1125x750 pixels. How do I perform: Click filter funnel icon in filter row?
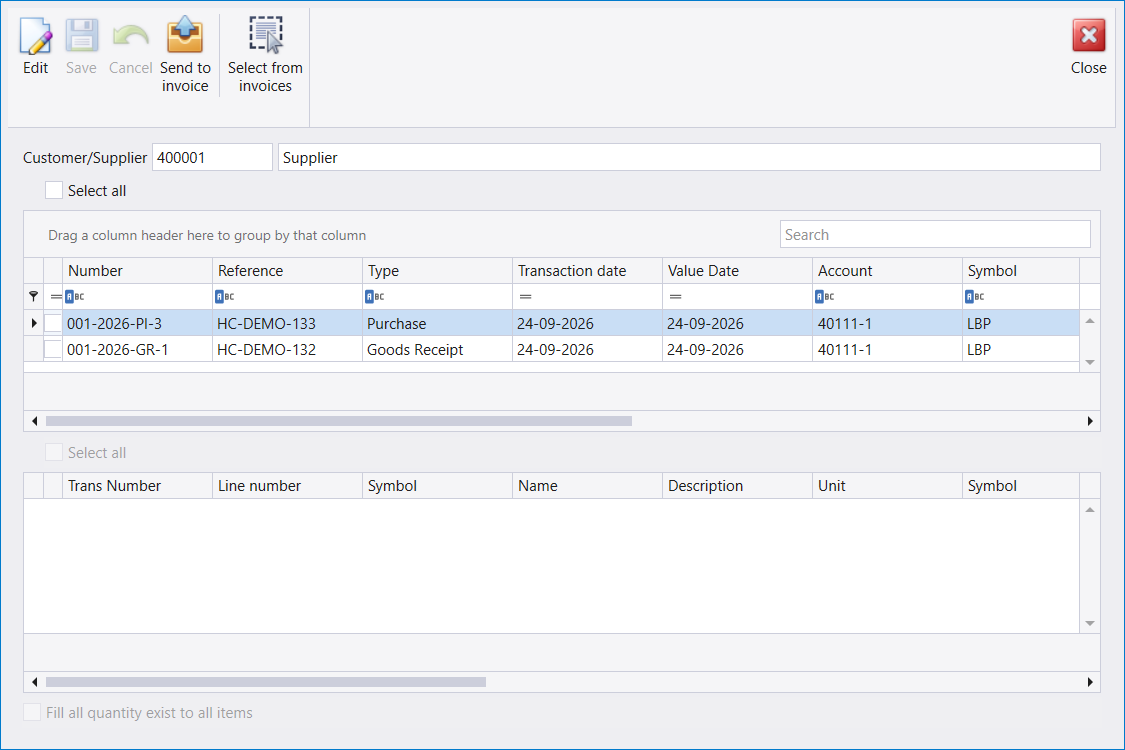34,296
